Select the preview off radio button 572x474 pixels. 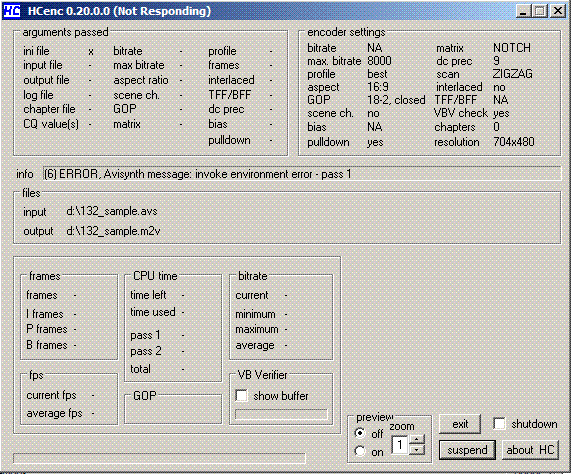(x=360, y=433)
